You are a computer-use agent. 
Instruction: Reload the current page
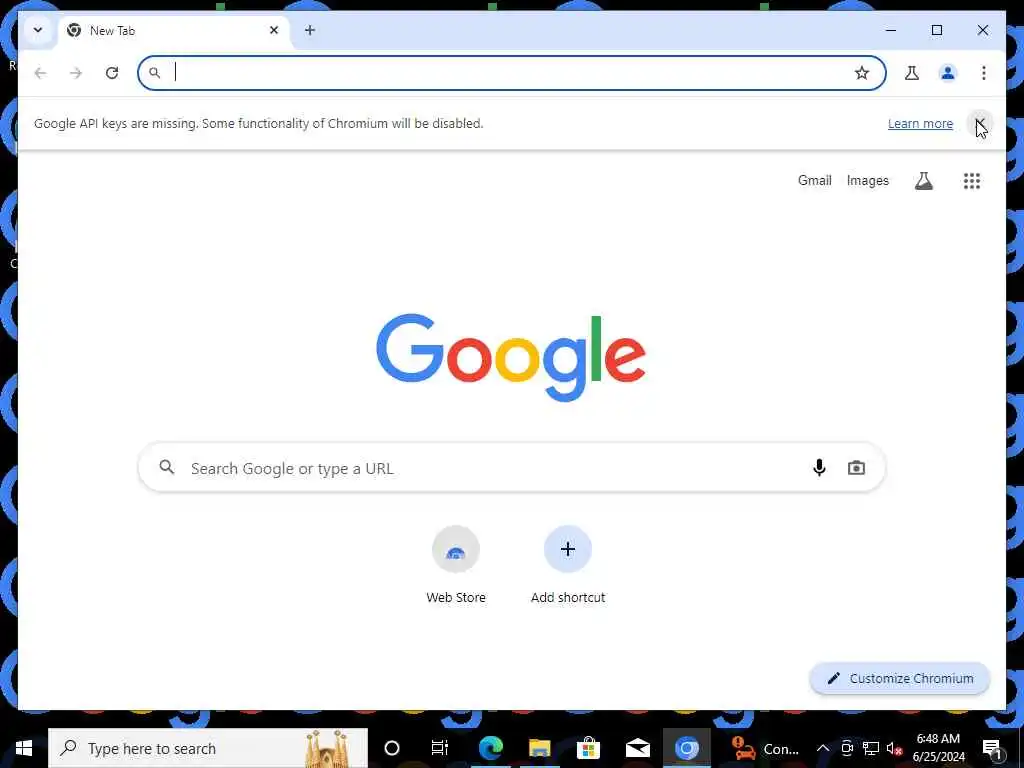tap(112, 72)
